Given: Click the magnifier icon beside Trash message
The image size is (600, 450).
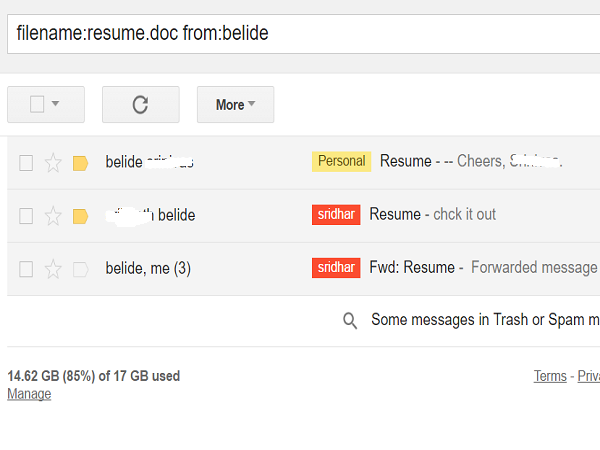Looking at the screenshot, I should [350, 320].
